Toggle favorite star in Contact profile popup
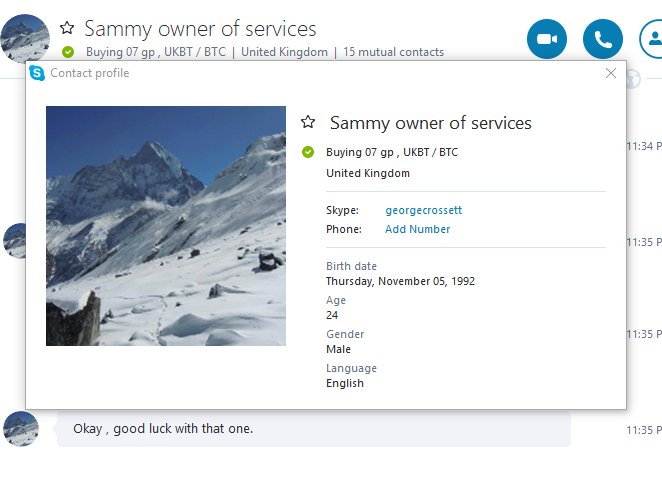Viewport: 662px width, 489px height. click(308, 122)
